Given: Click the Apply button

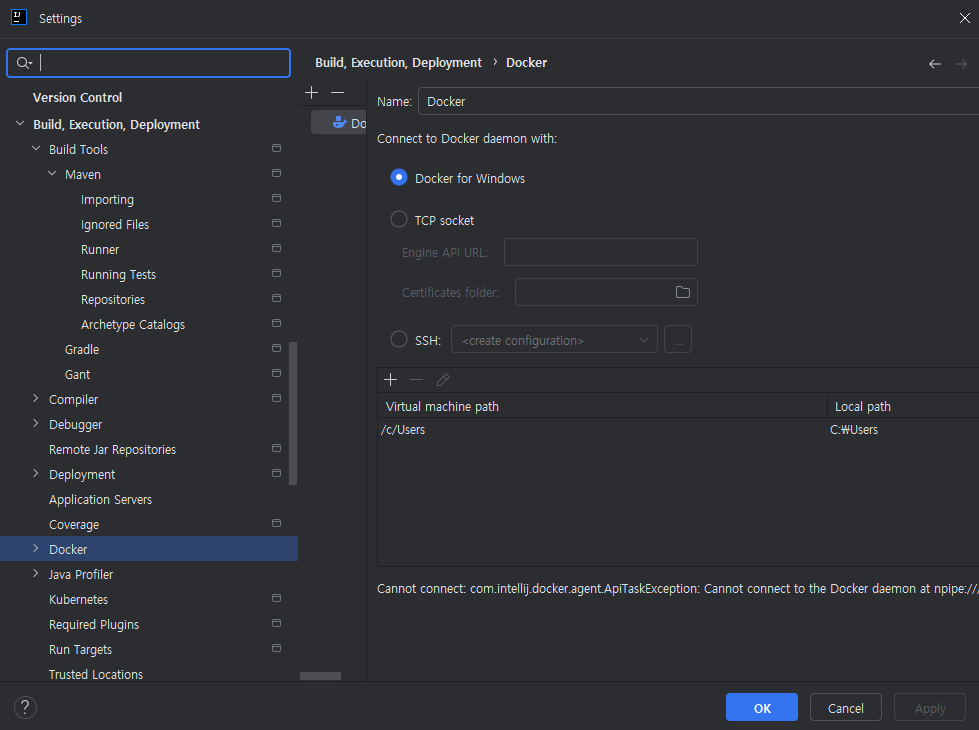Looking at the screenshot, I should click(930, 708).
